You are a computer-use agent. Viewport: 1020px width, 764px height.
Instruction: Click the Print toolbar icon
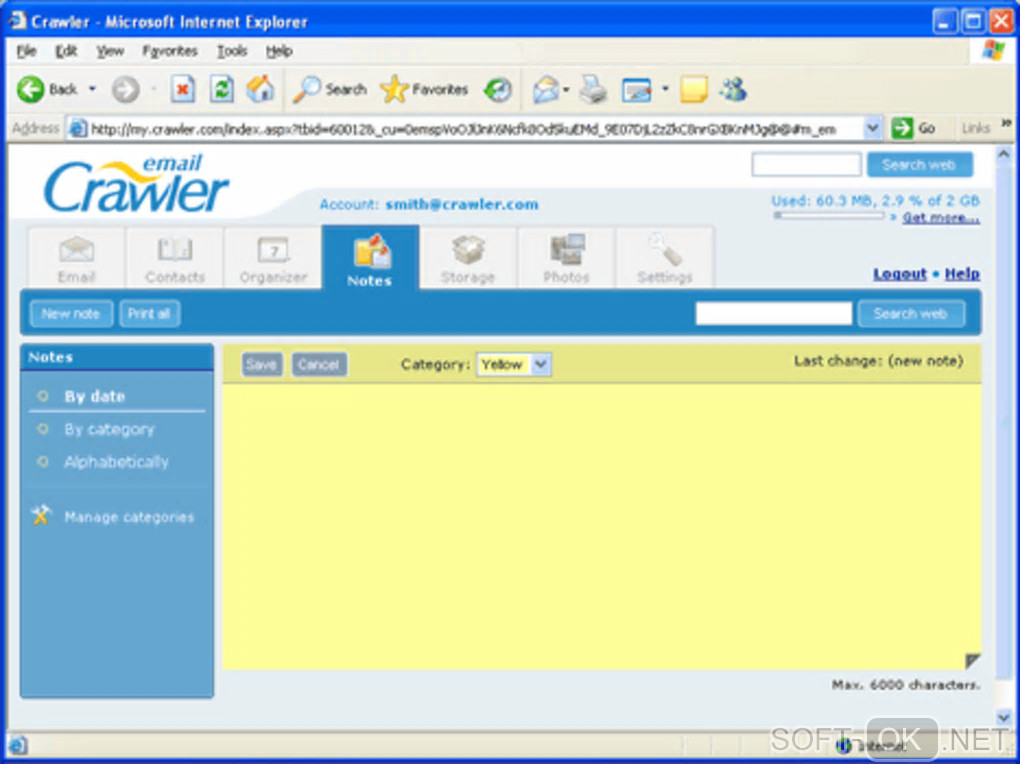[593, 89]
